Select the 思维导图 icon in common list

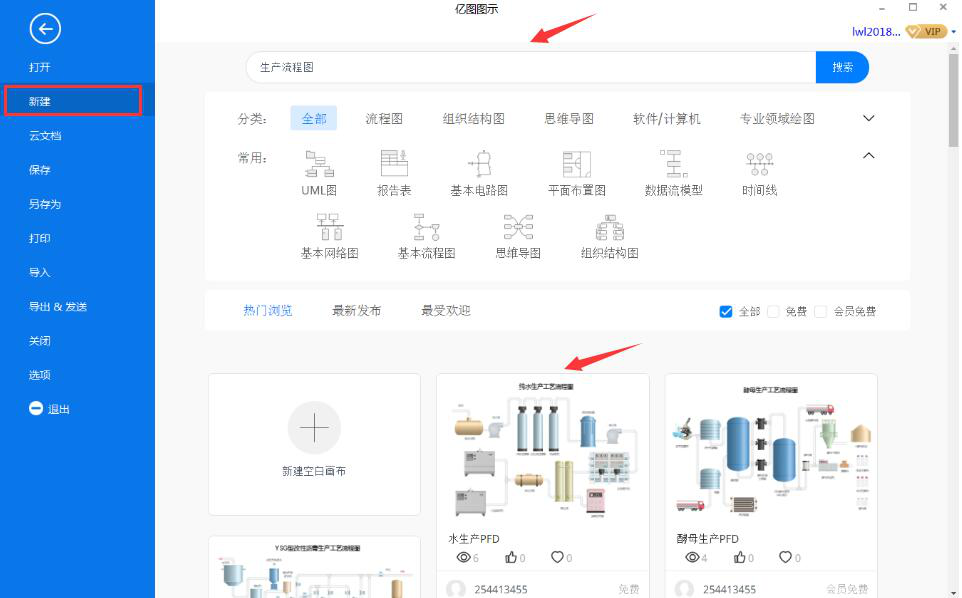tap(518, 226)
